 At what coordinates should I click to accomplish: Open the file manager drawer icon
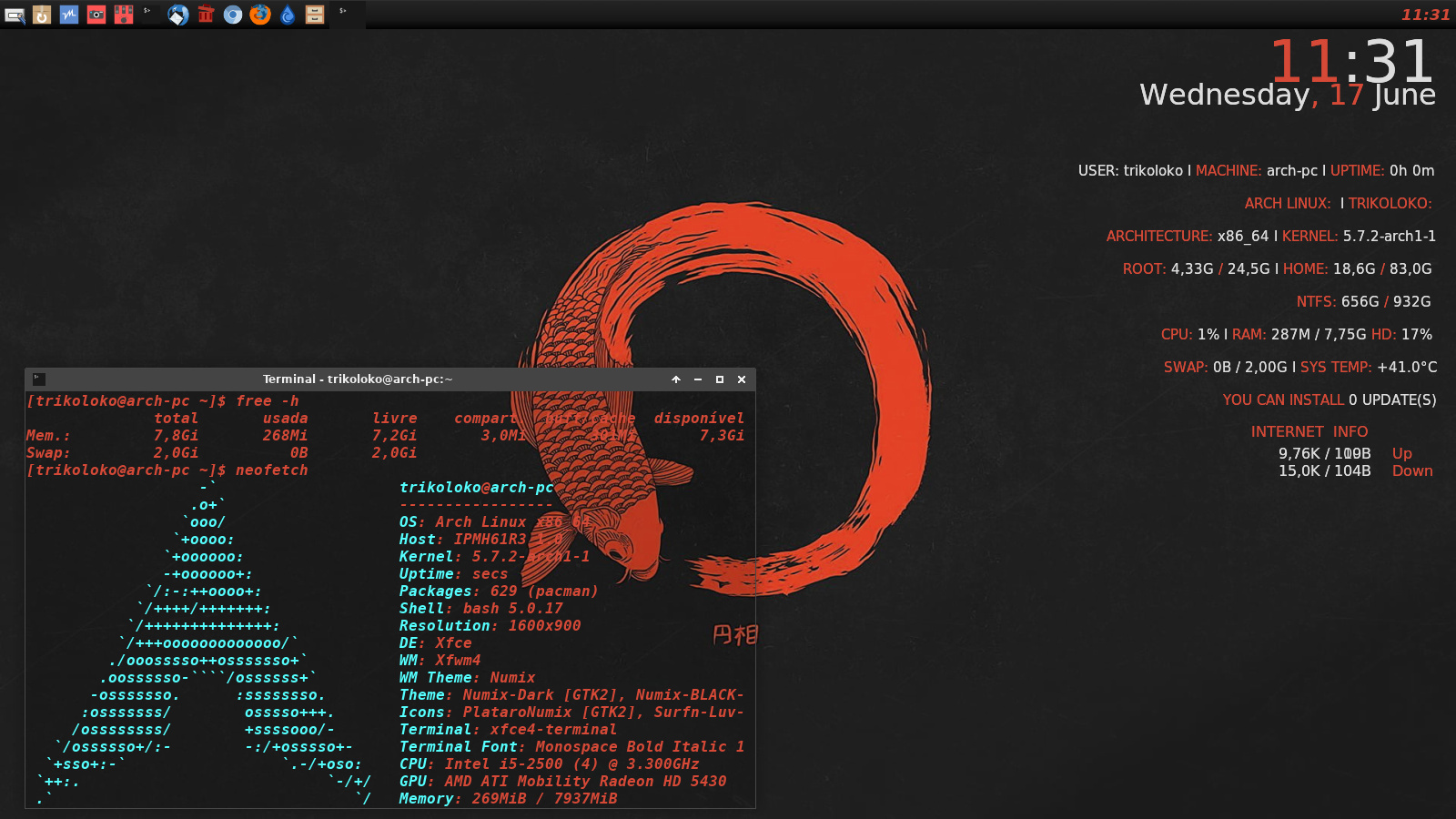pos(315,15)
